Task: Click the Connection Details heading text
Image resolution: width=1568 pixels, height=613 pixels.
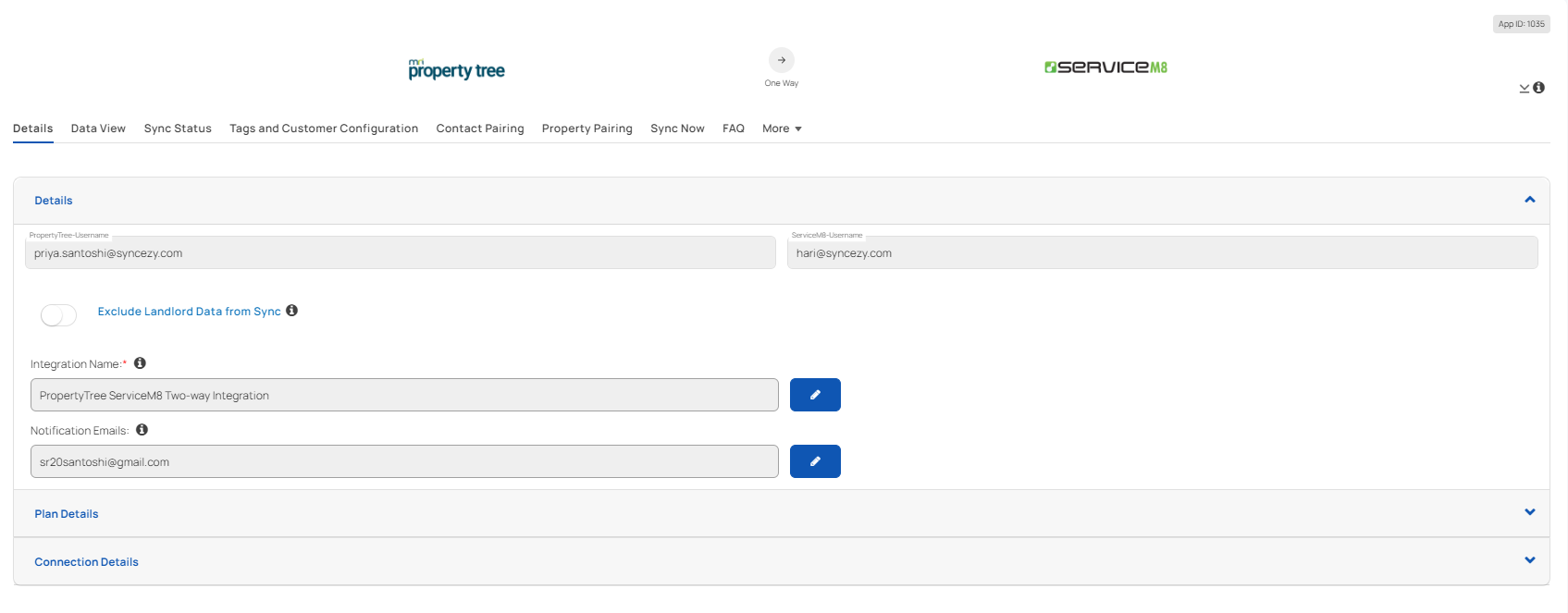Action: tap(87, 562)
